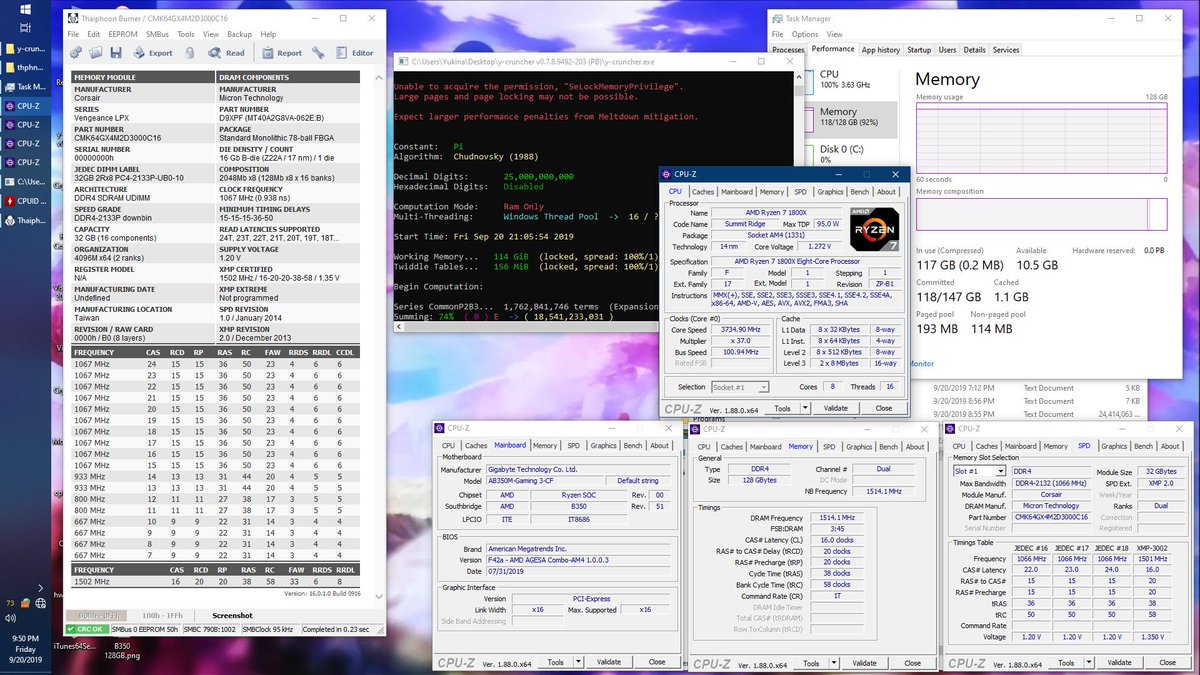1200x675 pixels.
Task: Open Tools dropdown arrow in CPU-Z processor window
Action: point(803,408)
